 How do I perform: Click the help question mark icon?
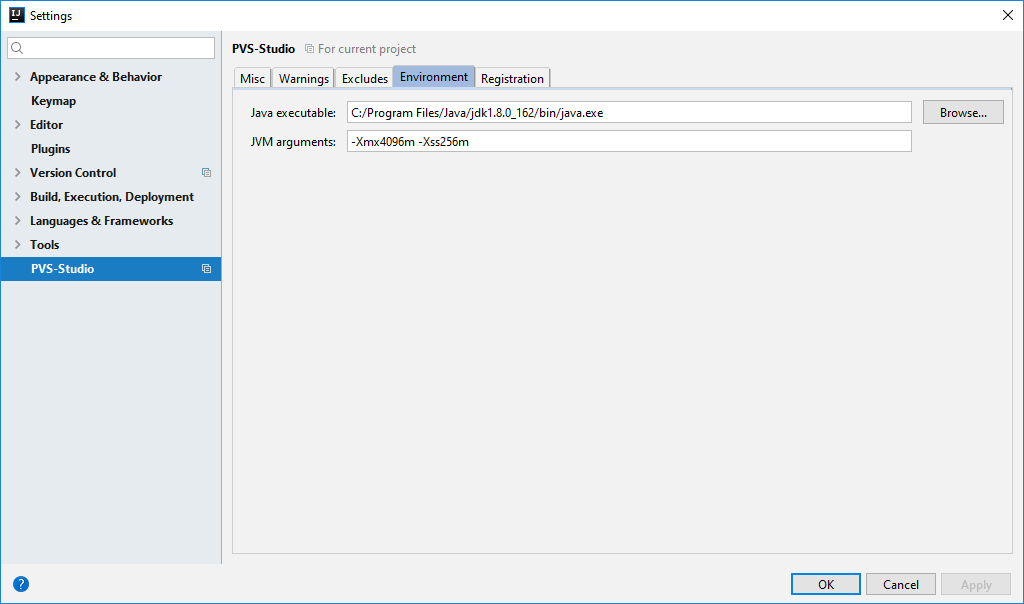pyautogui.click(x=21, y=584)
